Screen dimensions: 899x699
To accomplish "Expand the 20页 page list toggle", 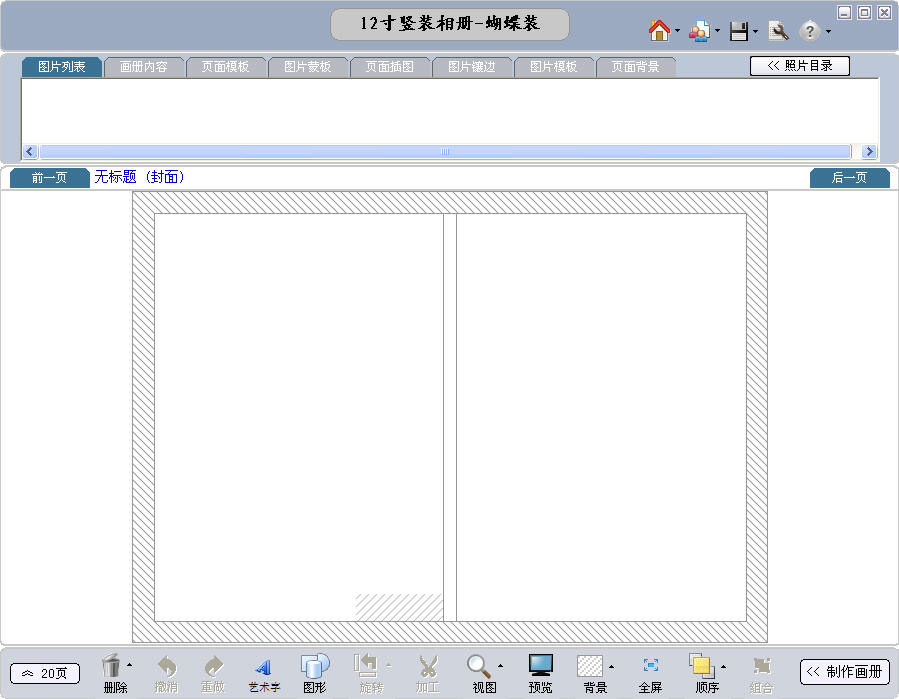I will (45, 673).
